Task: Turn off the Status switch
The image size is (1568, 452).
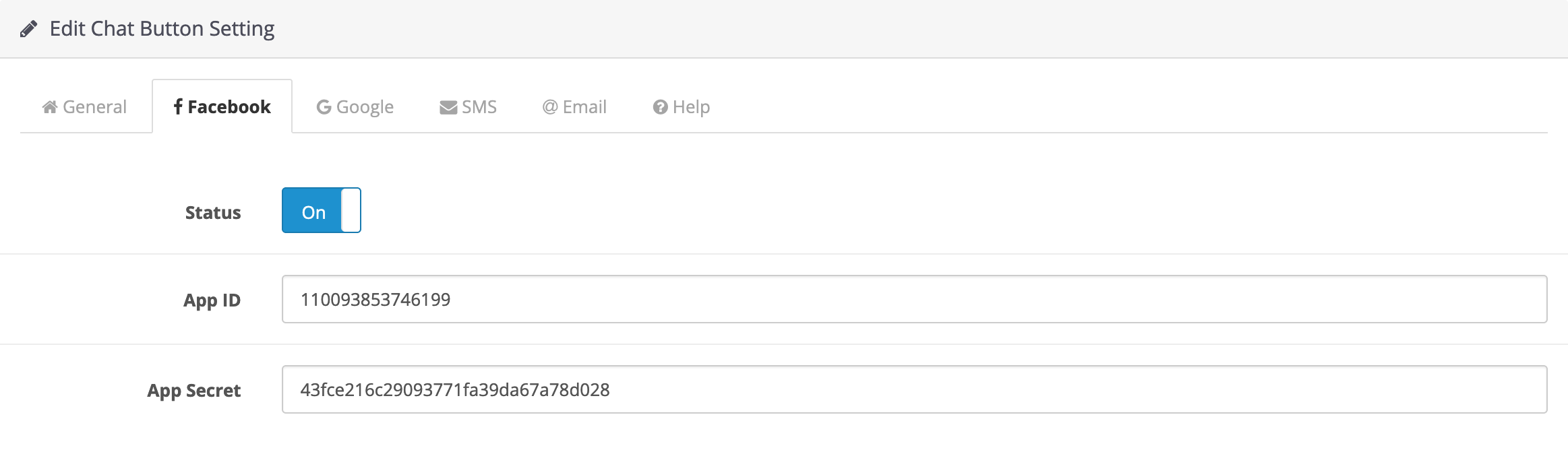Action: click(x=321, y=210)
